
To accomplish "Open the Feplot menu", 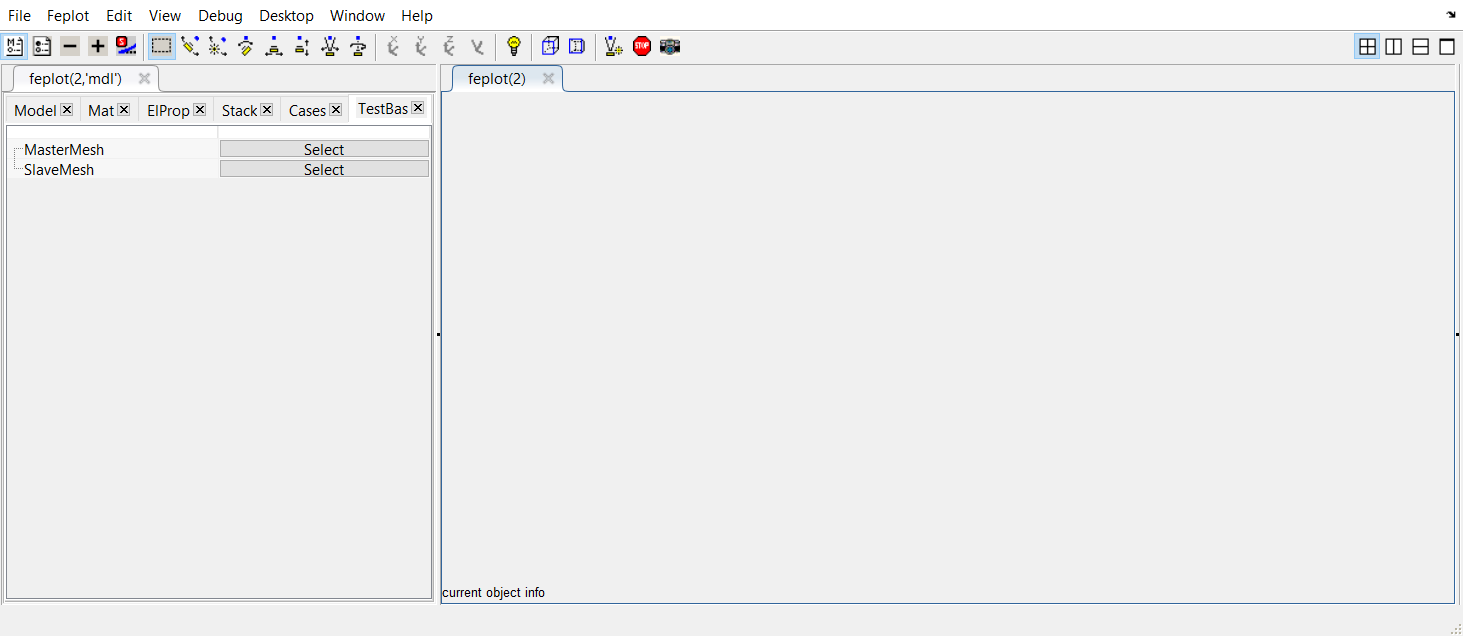I will tap(68, 15).
